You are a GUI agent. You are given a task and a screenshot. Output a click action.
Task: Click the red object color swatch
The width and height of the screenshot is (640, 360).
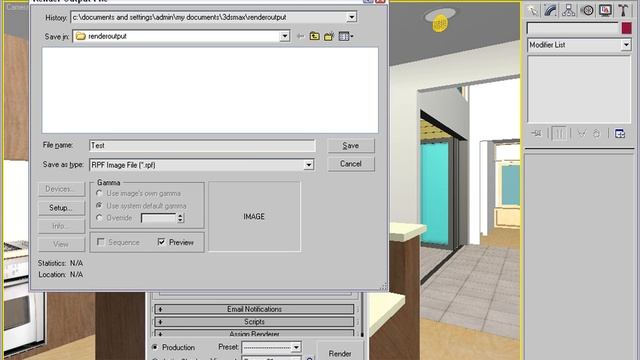627,28
